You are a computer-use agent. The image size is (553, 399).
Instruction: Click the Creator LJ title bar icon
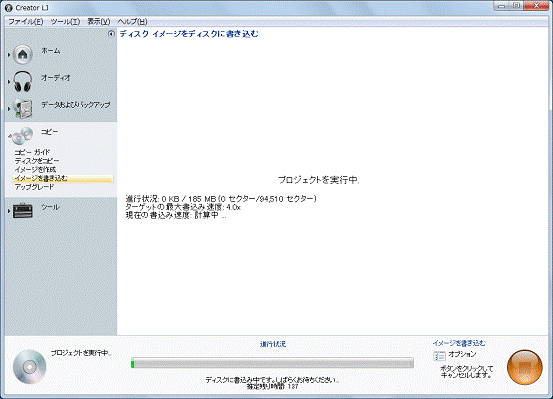9,8
